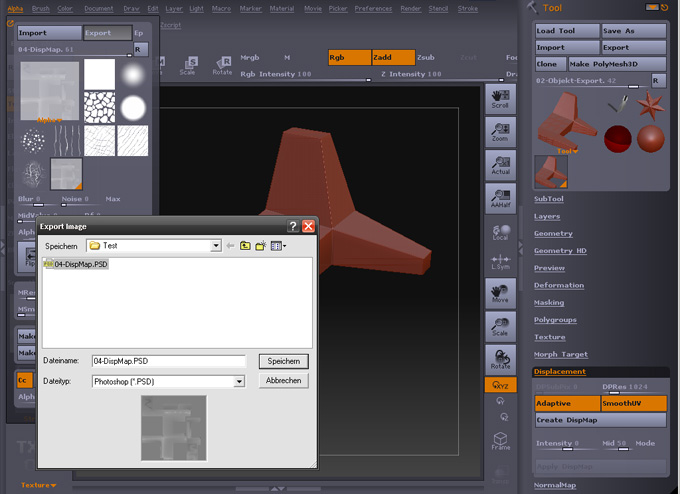Click the Create DispMap button
This screenshot has height=494, width=680.
point(600,420)
